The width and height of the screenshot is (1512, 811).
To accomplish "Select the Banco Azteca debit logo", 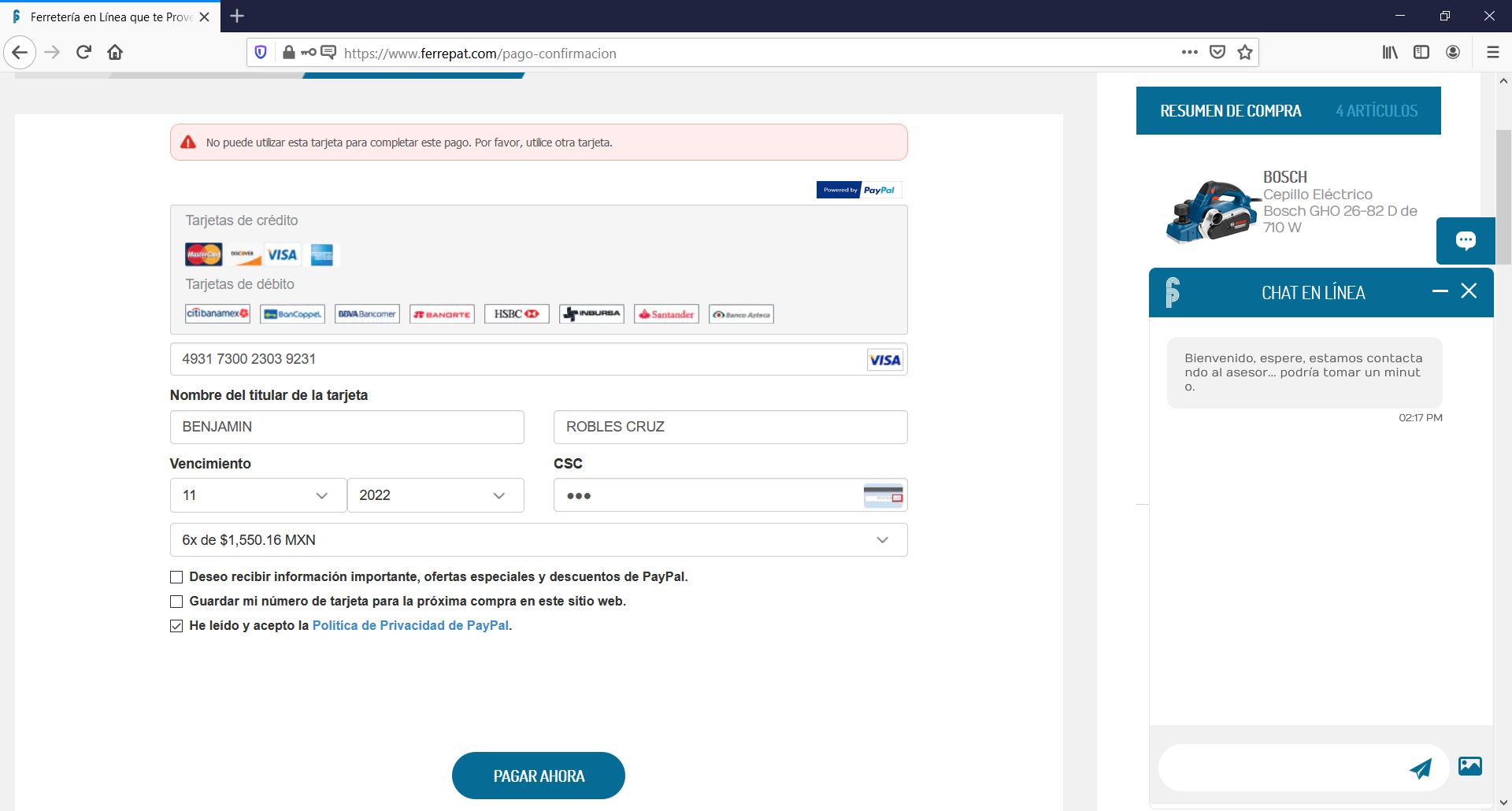I will point(741,314).
